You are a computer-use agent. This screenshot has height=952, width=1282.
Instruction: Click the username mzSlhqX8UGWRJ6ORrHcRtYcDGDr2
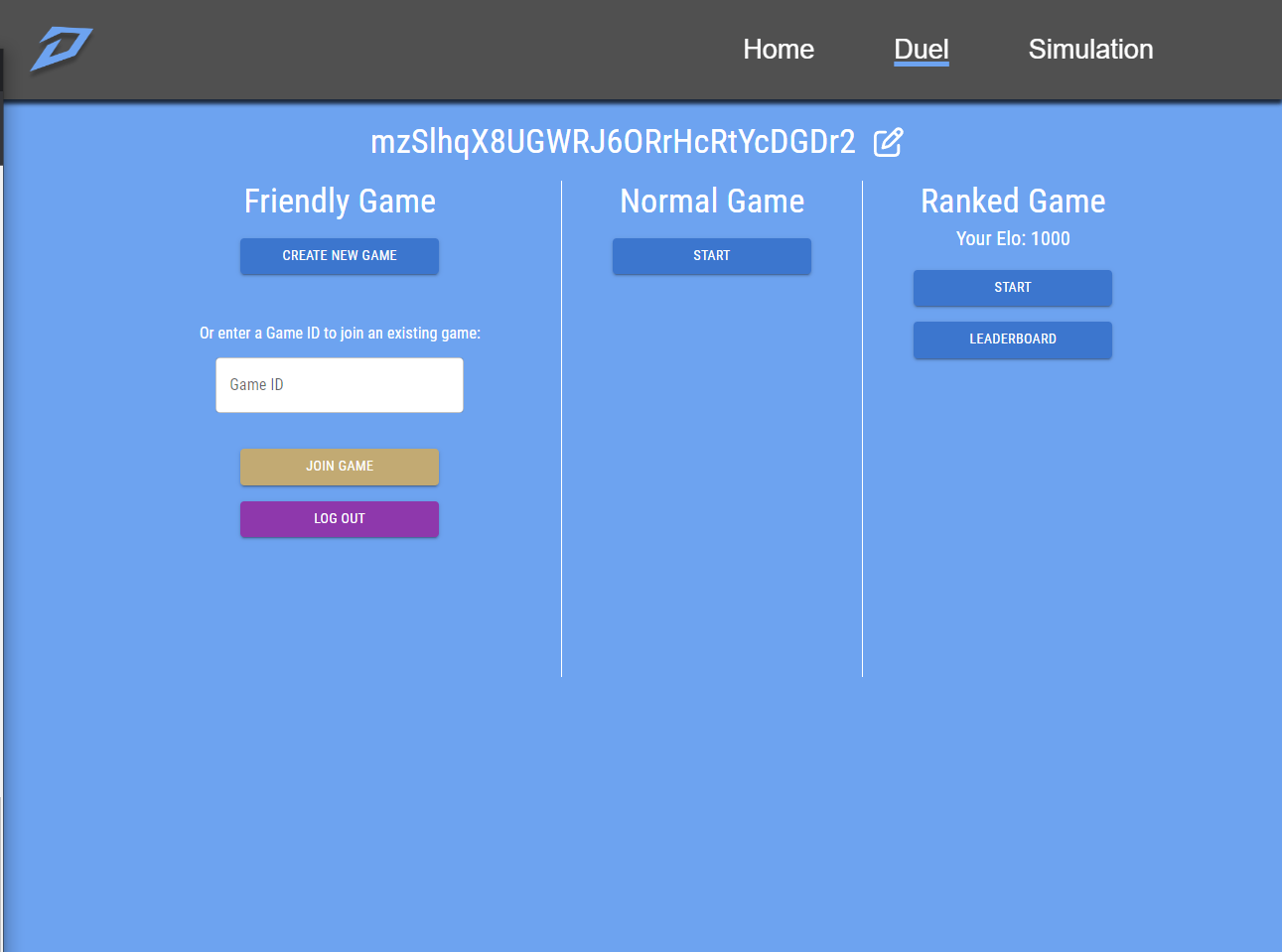(613, 141)
